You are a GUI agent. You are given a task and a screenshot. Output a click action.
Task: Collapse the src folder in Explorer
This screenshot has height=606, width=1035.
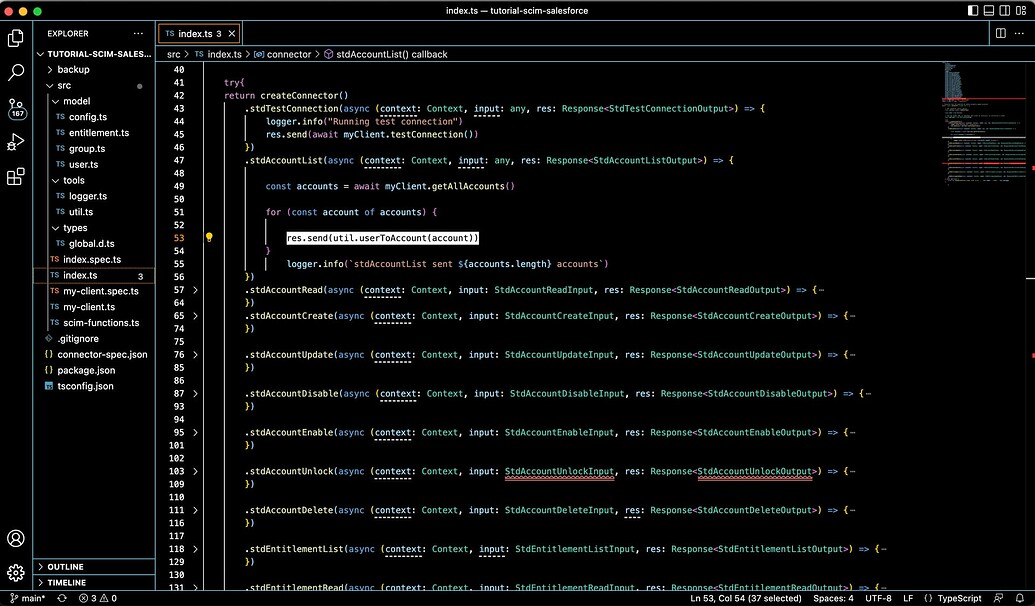point(64,85)
